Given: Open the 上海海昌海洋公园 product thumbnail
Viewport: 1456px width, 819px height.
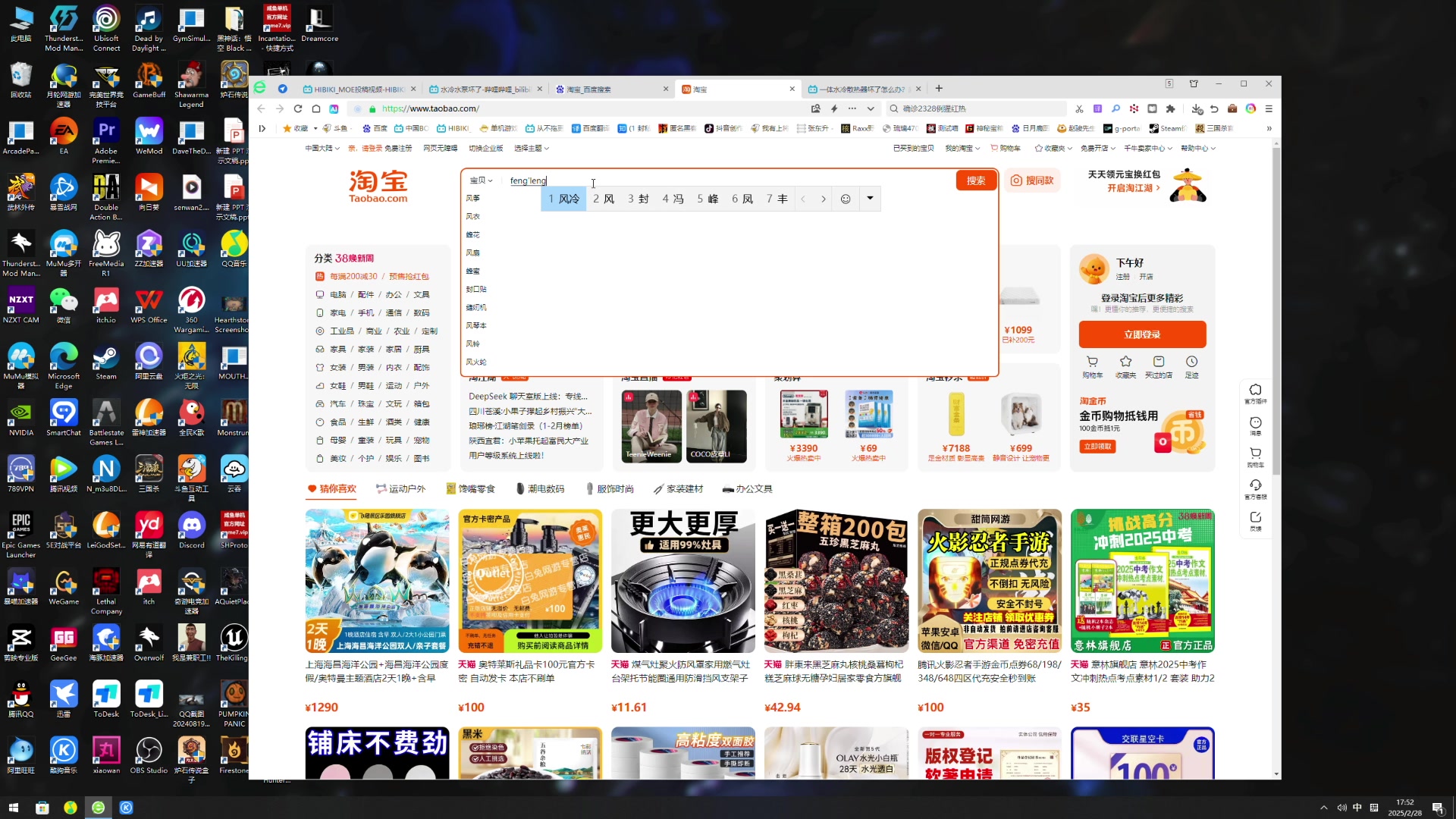Looking at the screenshot, I should click(377, 581).
